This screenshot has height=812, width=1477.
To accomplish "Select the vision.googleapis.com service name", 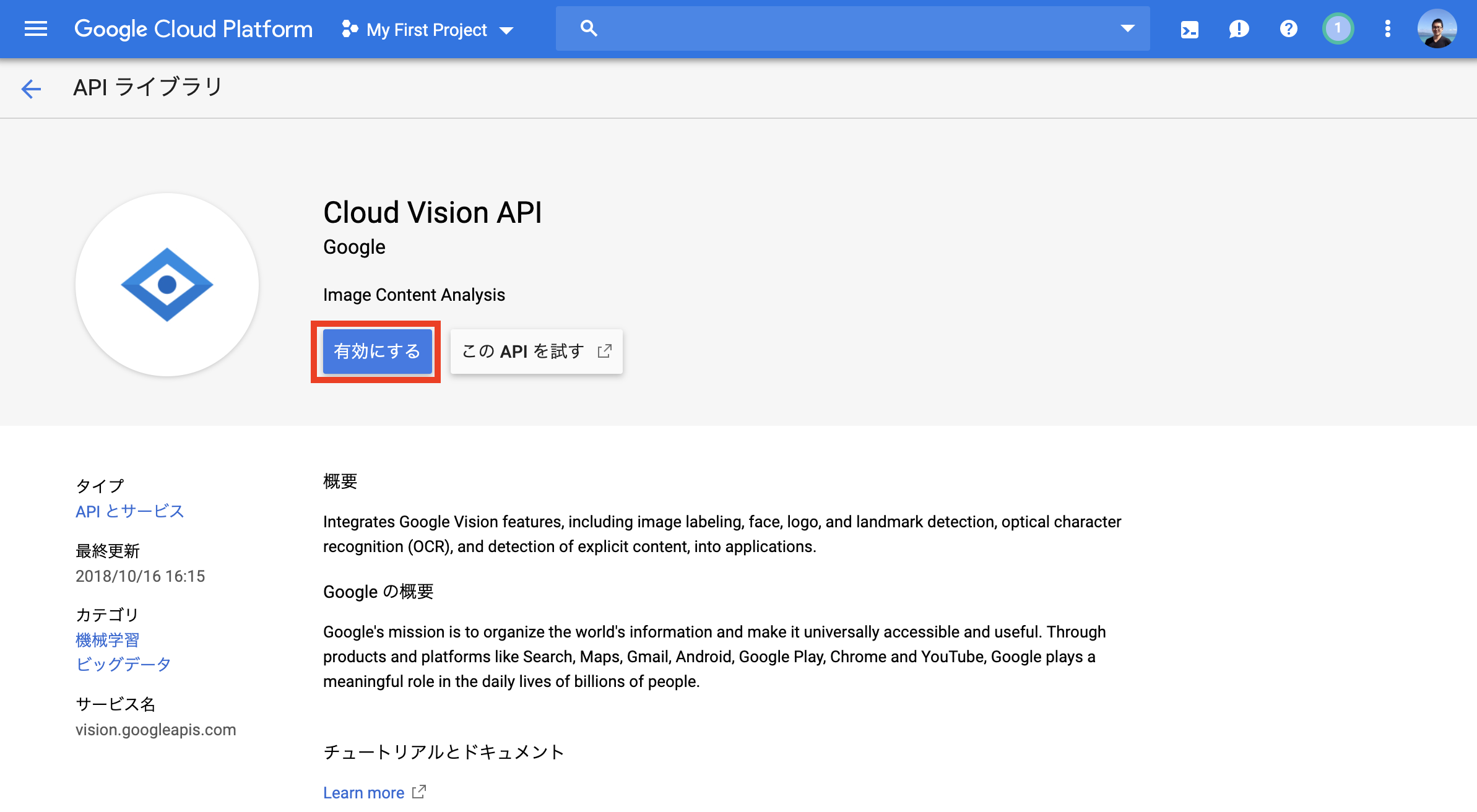I will click(155, 730).
